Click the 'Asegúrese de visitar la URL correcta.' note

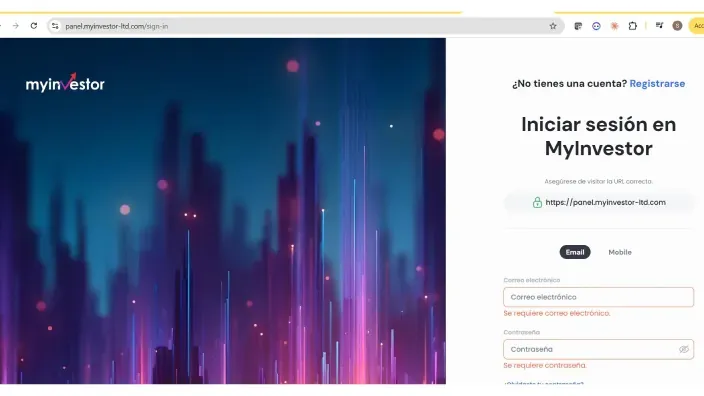point(598,181)
